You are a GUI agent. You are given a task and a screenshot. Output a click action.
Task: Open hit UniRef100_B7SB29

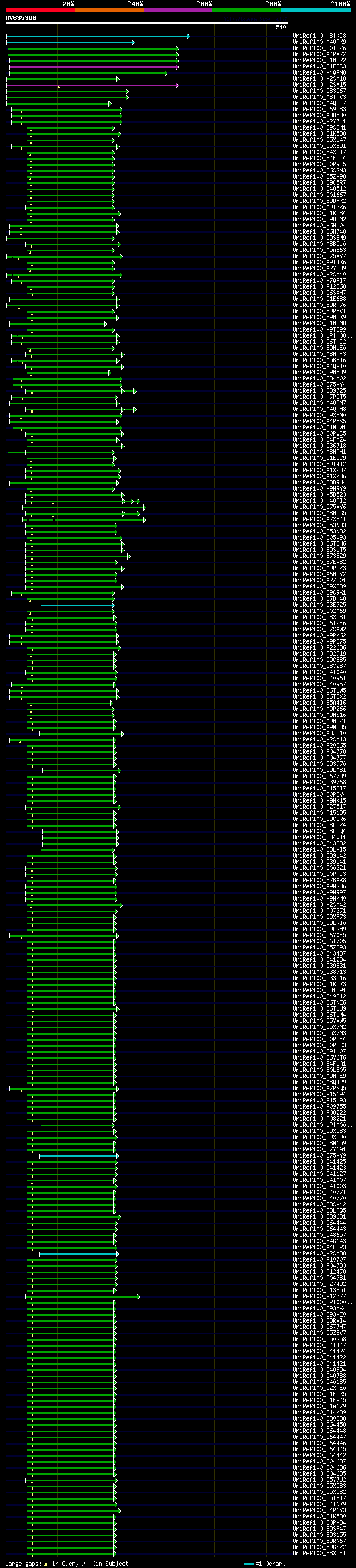tap(319, 556)
